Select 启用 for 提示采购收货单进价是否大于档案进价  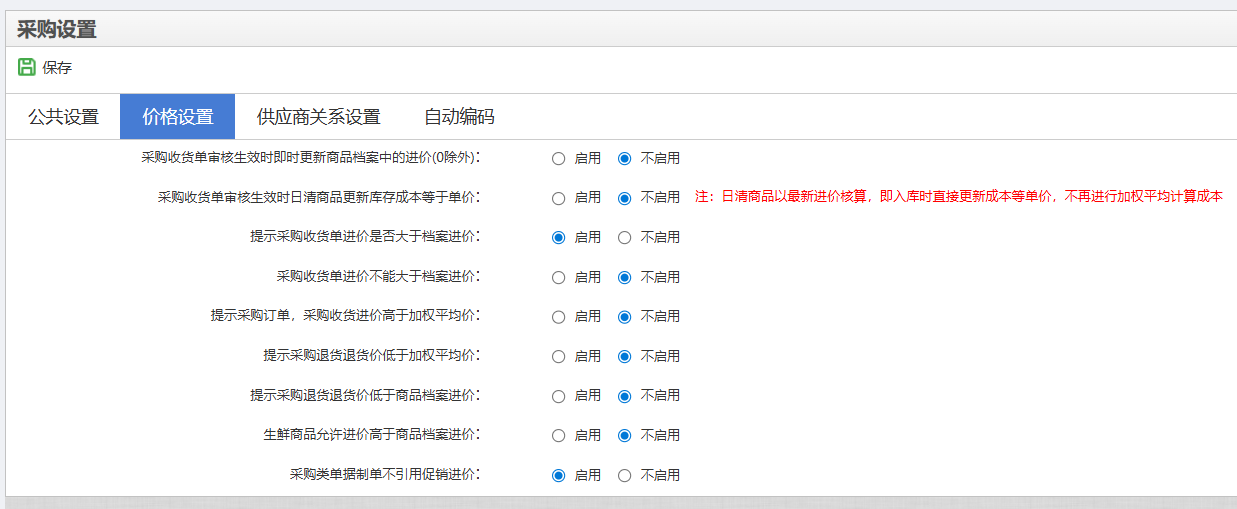coord(559,238)
